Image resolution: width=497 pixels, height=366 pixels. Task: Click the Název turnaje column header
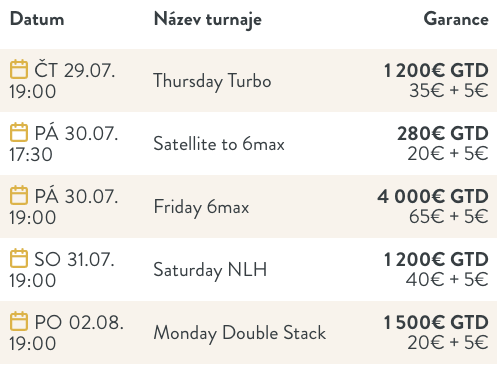click(208, 20)
